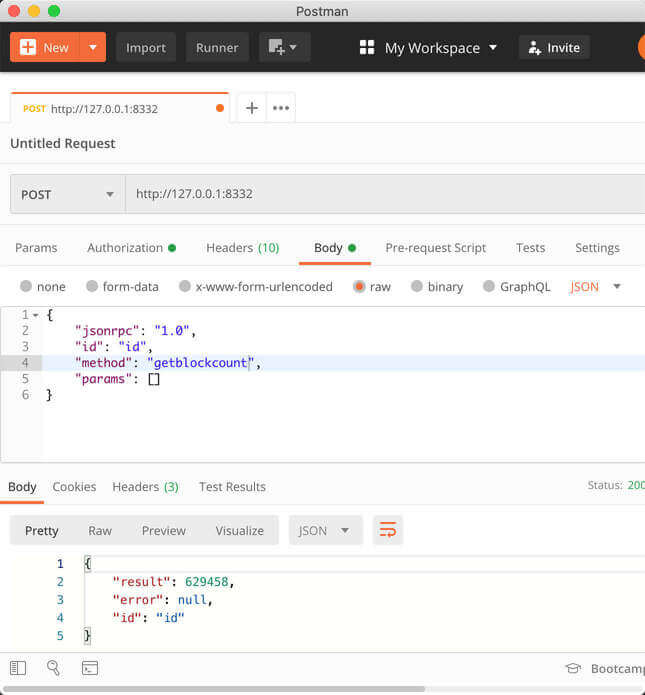
Task: Open the three-dot tab options menu
Action: (x=281, y=108)
